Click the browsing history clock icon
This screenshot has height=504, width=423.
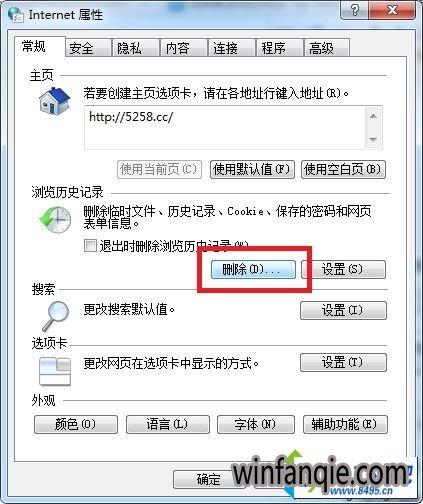click(55, 219)
